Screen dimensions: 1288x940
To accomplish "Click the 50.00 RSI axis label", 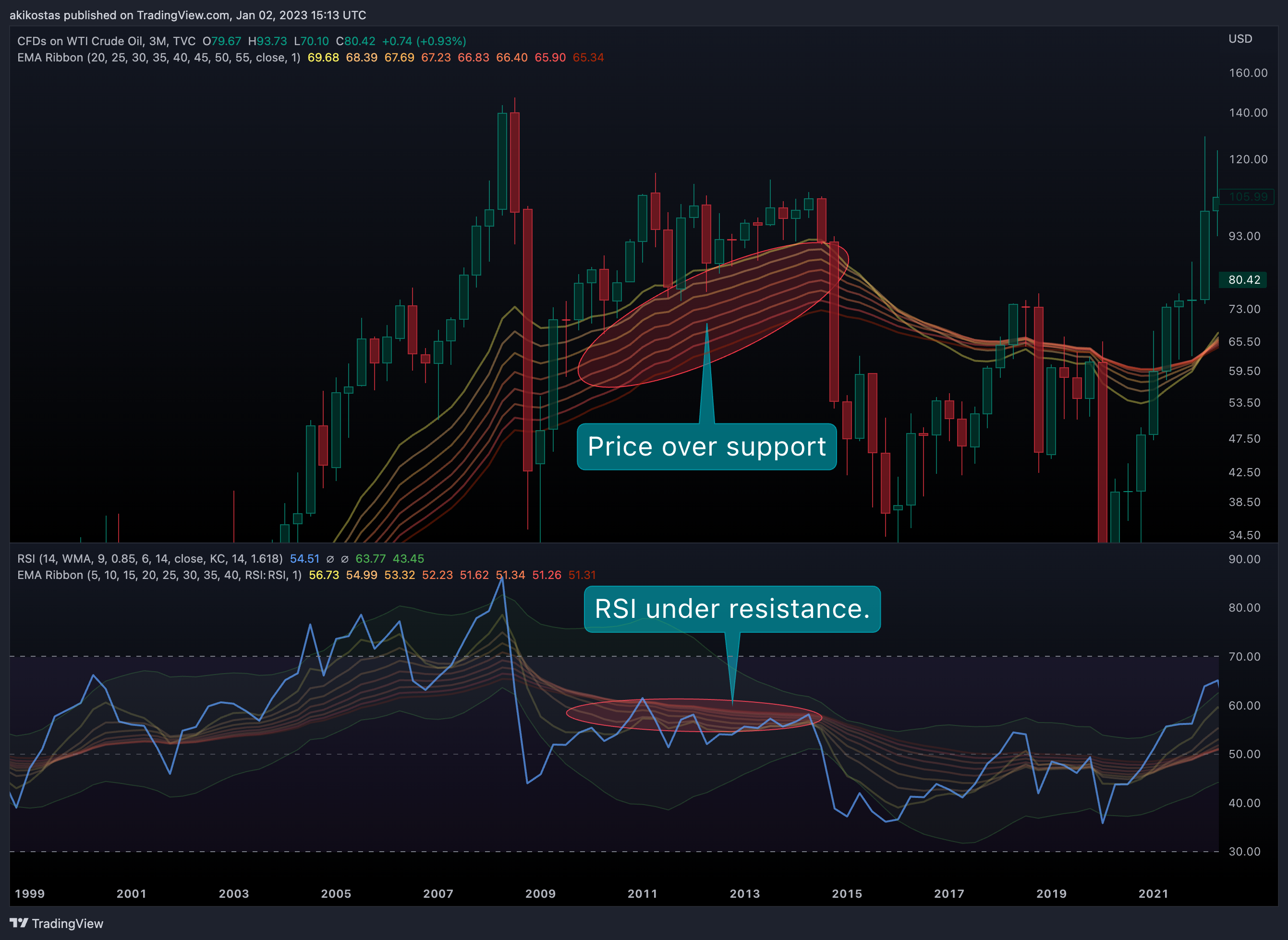I will pyautogui.click(x=1244, y=754).
